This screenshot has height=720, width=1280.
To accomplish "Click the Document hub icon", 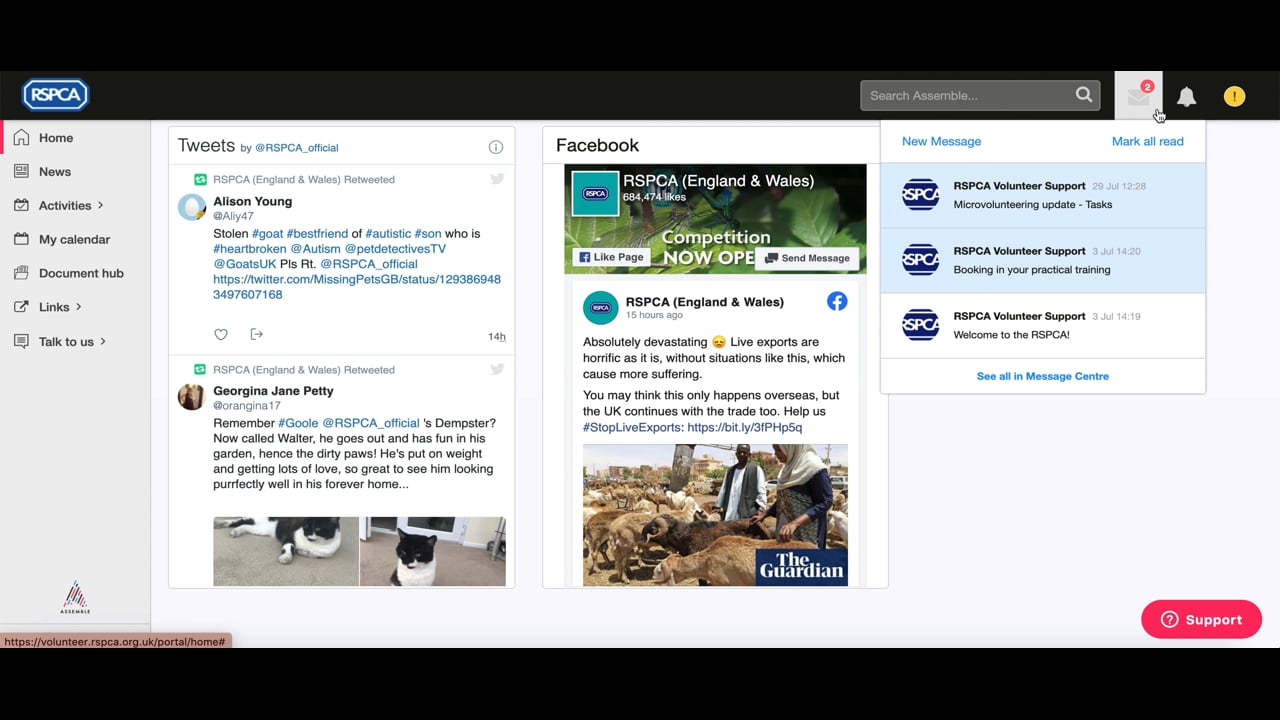I will click(21, 273).
